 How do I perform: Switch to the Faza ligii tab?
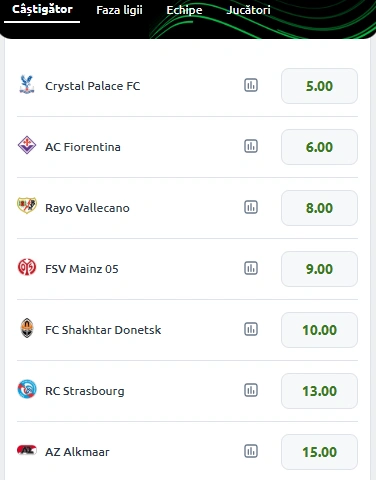click(119, 10)
